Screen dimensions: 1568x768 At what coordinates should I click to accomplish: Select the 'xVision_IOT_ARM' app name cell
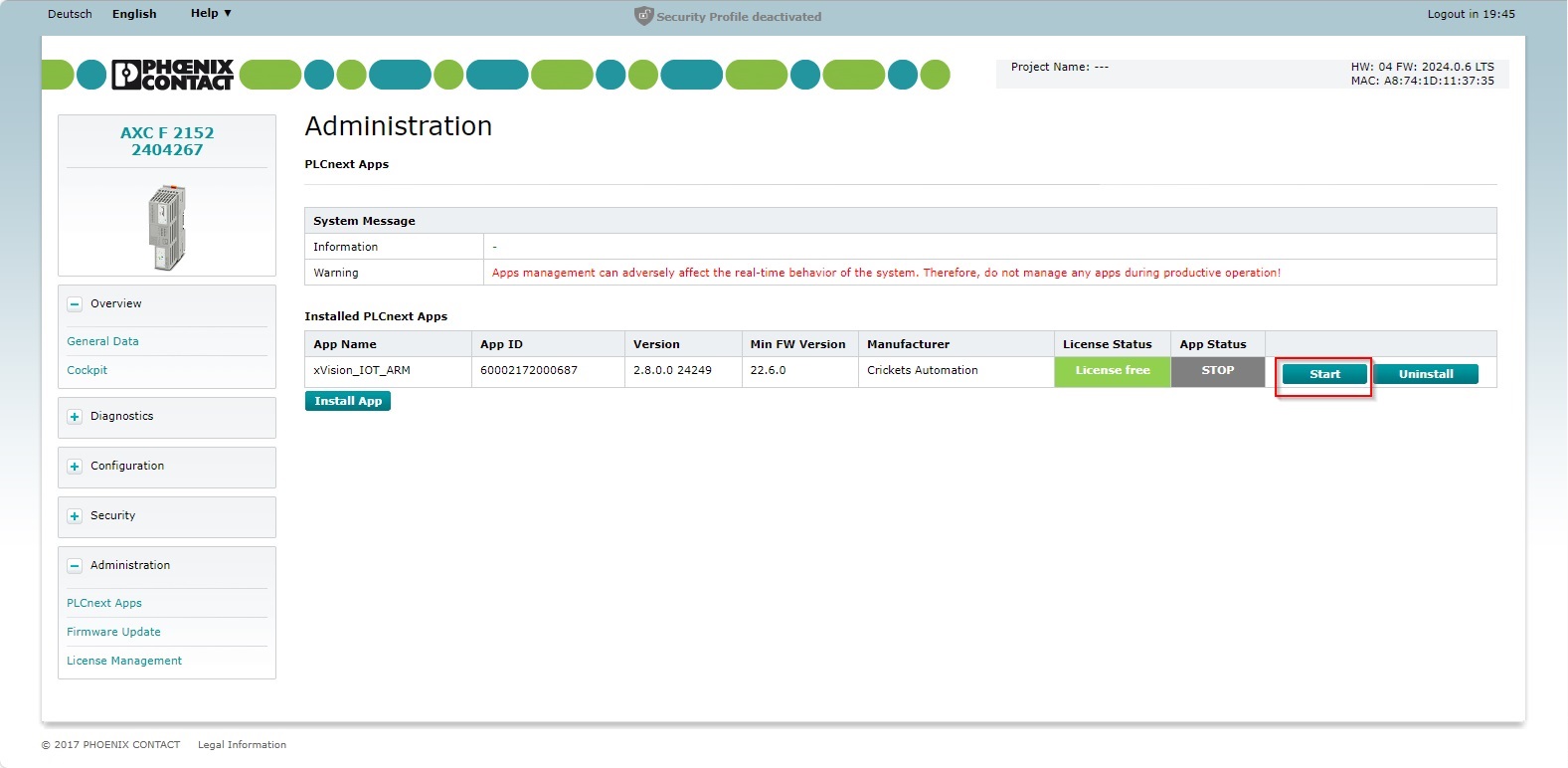coord(388,372)
